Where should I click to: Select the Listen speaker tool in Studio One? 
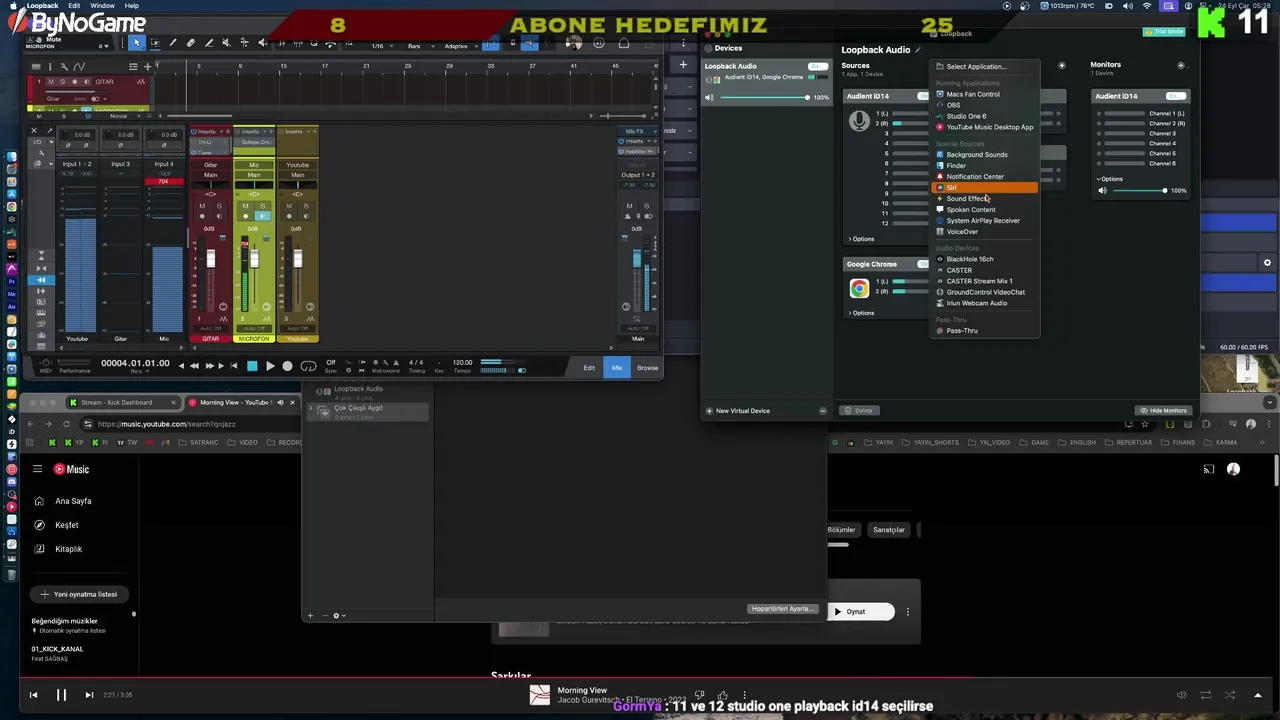click(x=262, y=43)
